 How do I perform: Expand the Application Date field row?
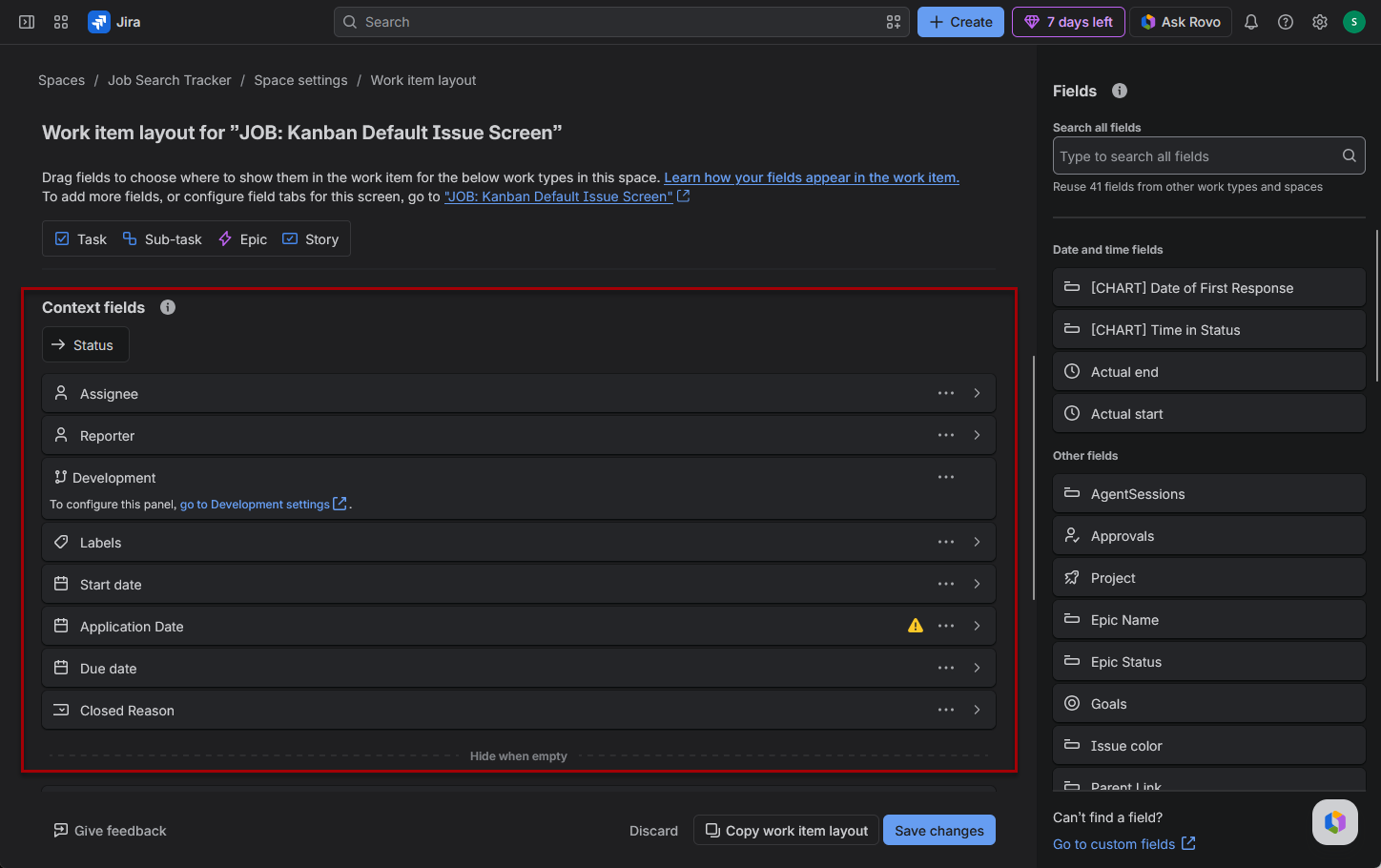click(x=978, y=626)
